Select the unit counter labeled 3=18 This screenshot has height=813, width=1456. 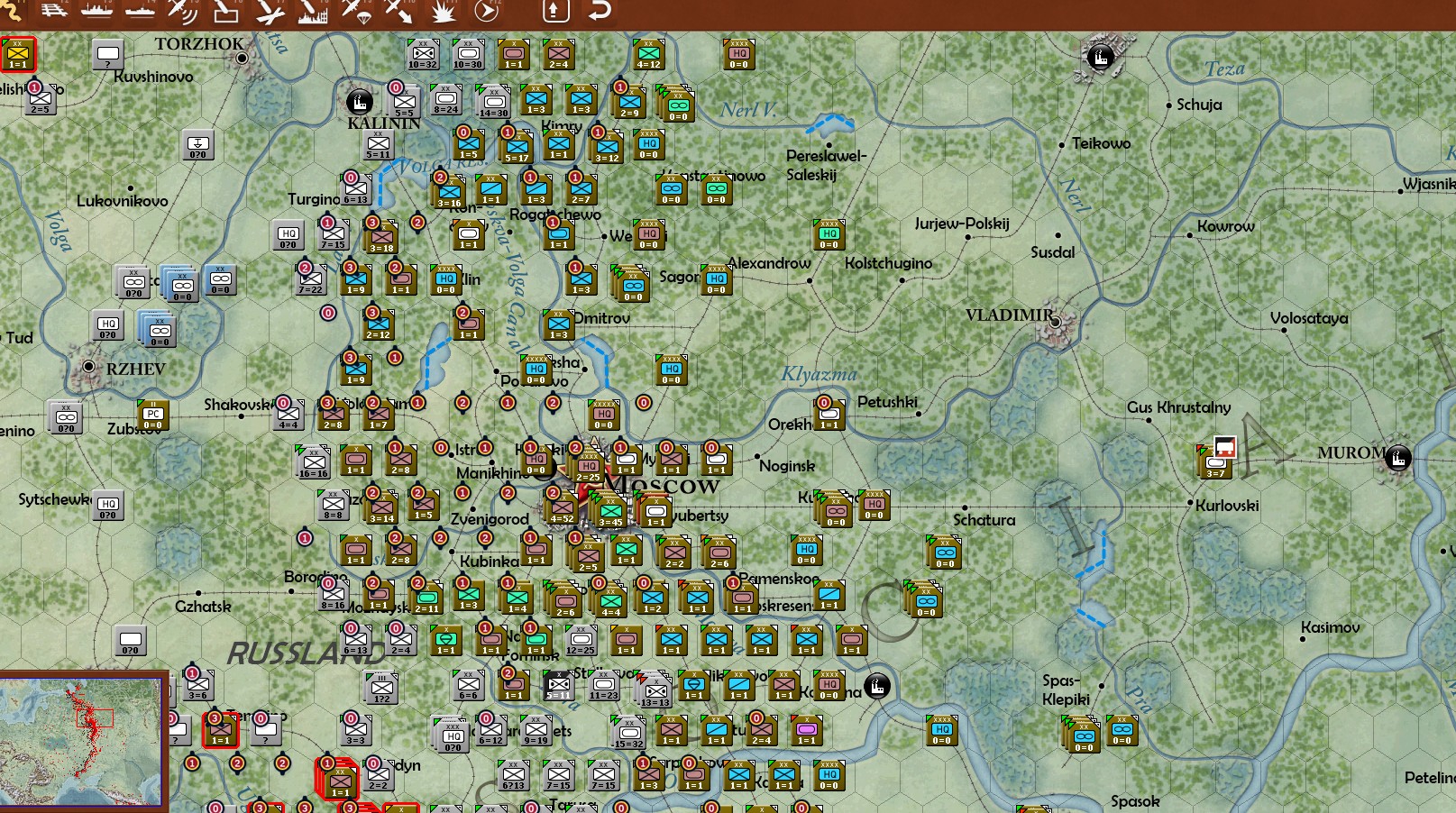coord(381,239)
